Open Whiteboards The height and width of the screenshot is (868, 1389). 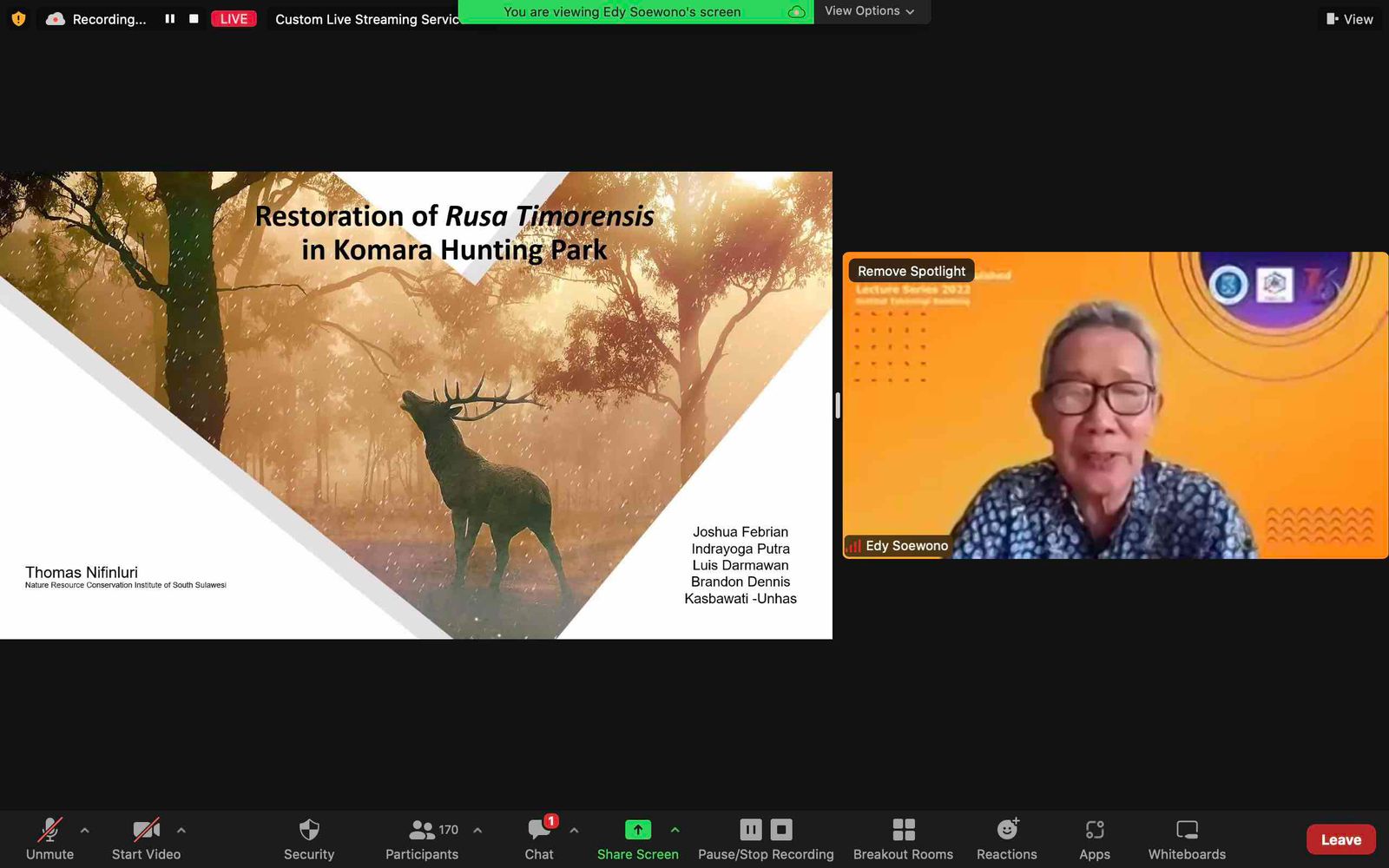pyautogui.click(x=1187, y=838)
